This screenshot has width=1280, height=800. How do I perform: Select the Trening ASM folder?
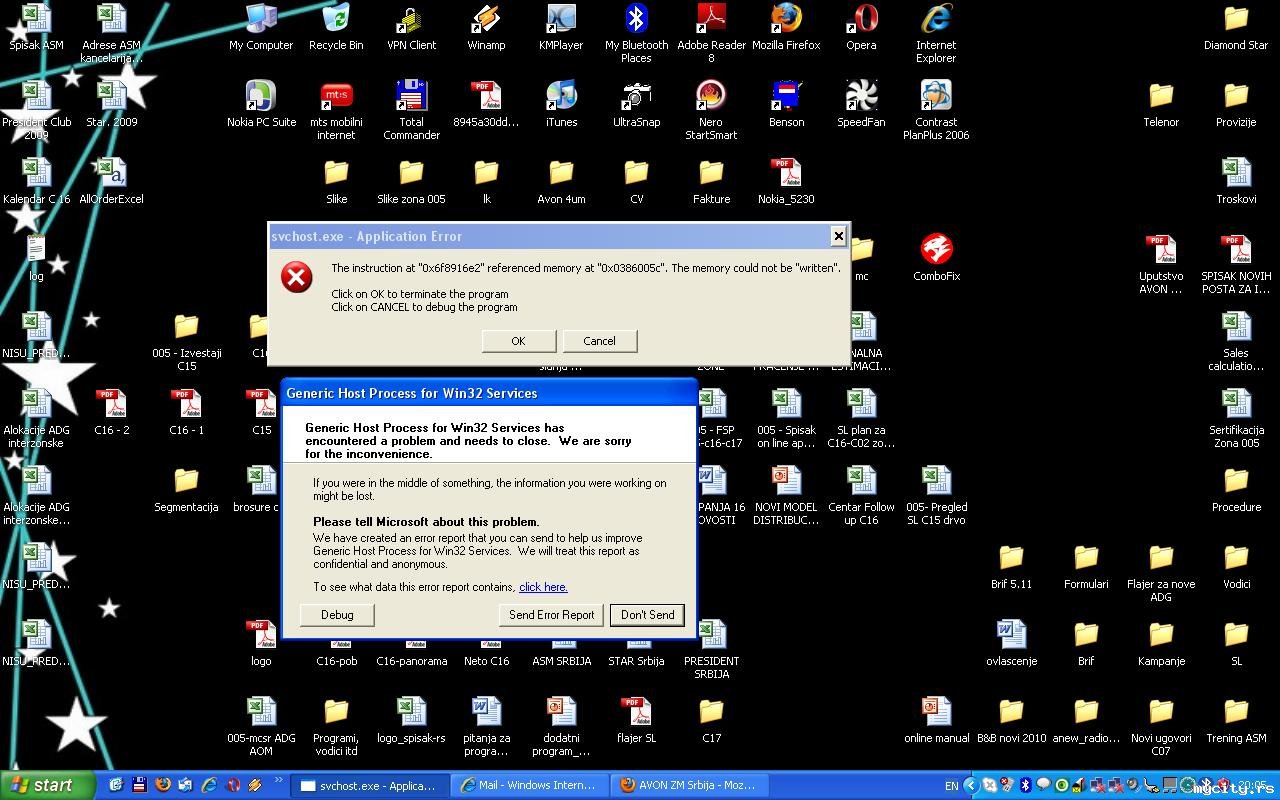point(1236,720)
